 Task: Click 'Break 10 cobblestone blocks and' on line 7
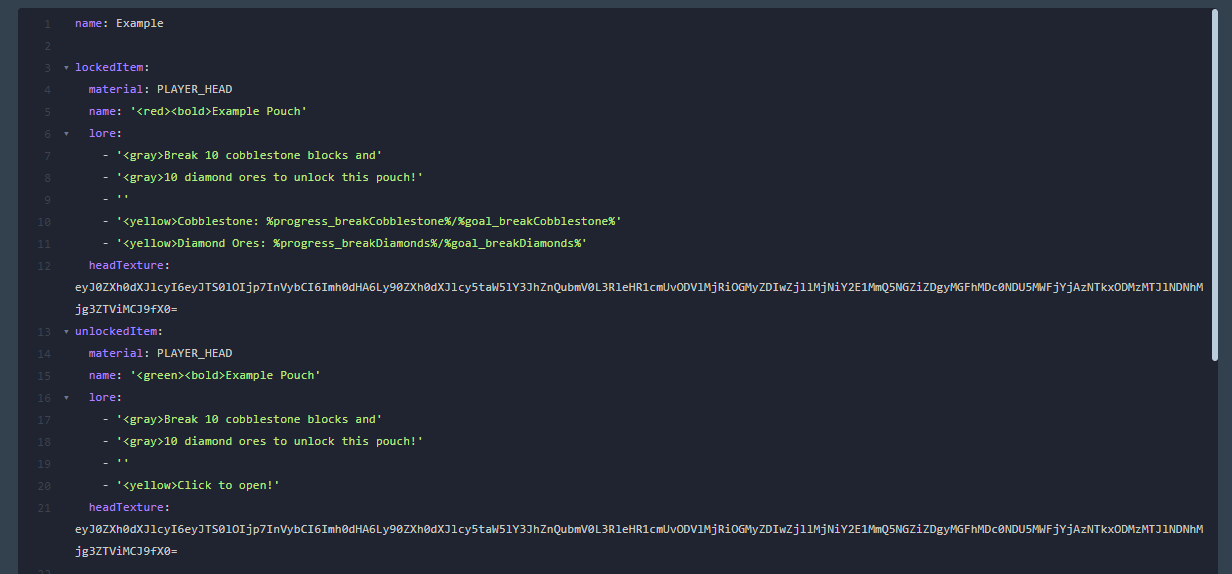point(249,156)
